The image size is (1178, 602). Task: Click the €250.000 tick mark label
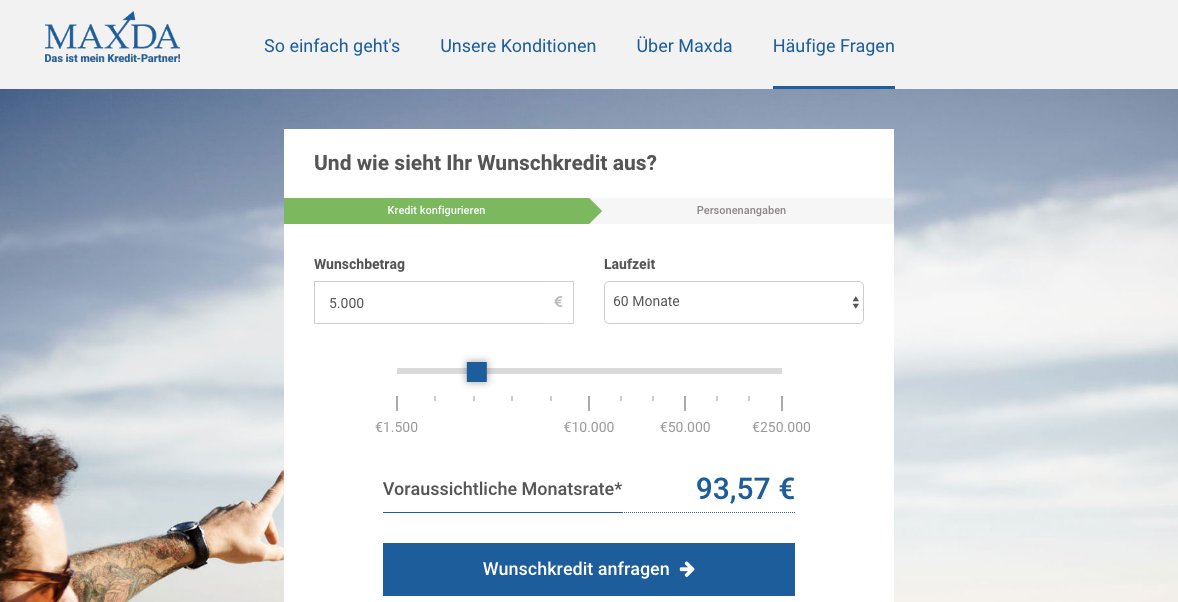[781, 426]
